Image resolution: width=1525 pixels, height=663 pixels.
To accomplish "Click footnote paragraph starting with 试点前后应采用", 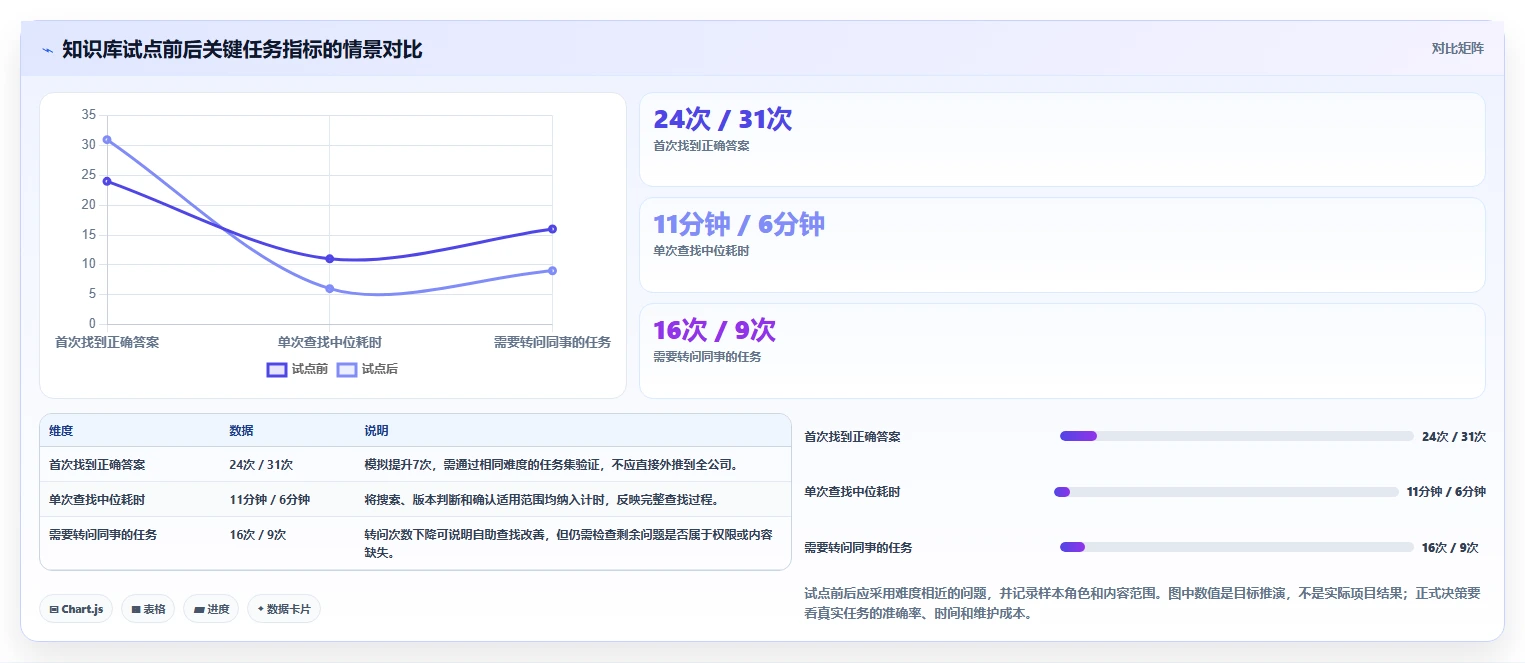I will coord(1142,603).
